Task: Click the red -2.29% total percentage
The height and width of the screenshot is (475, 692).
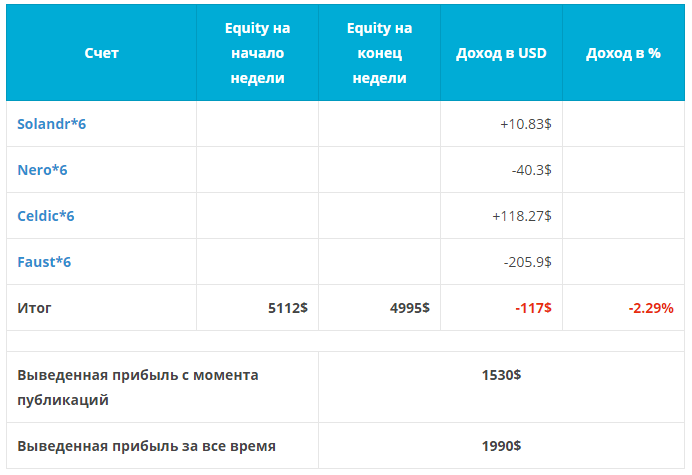Action: click(x=651, y=307)
